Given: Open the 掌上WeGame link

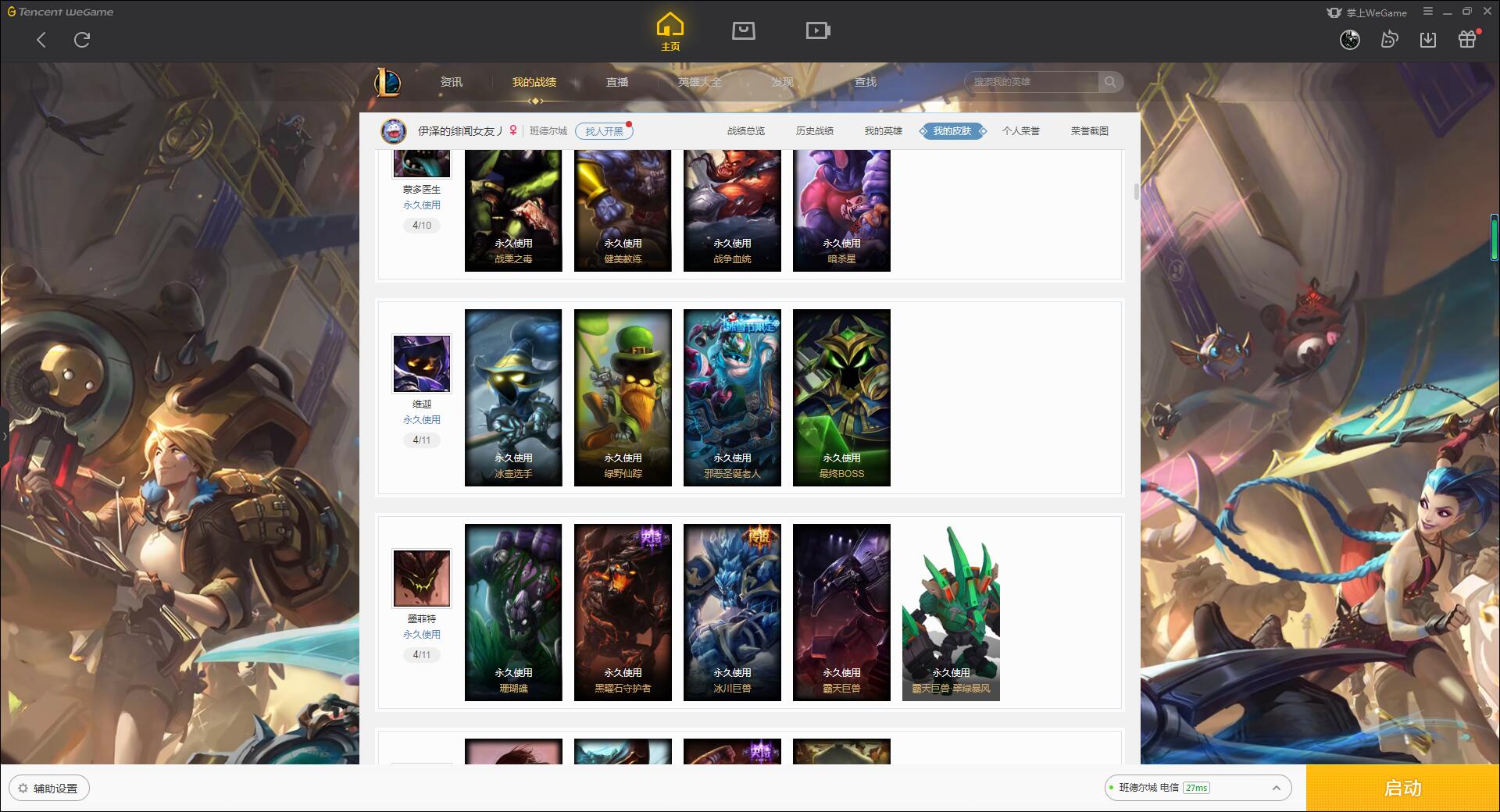Looking at the screenshot, I should (x=1366, y=12).
